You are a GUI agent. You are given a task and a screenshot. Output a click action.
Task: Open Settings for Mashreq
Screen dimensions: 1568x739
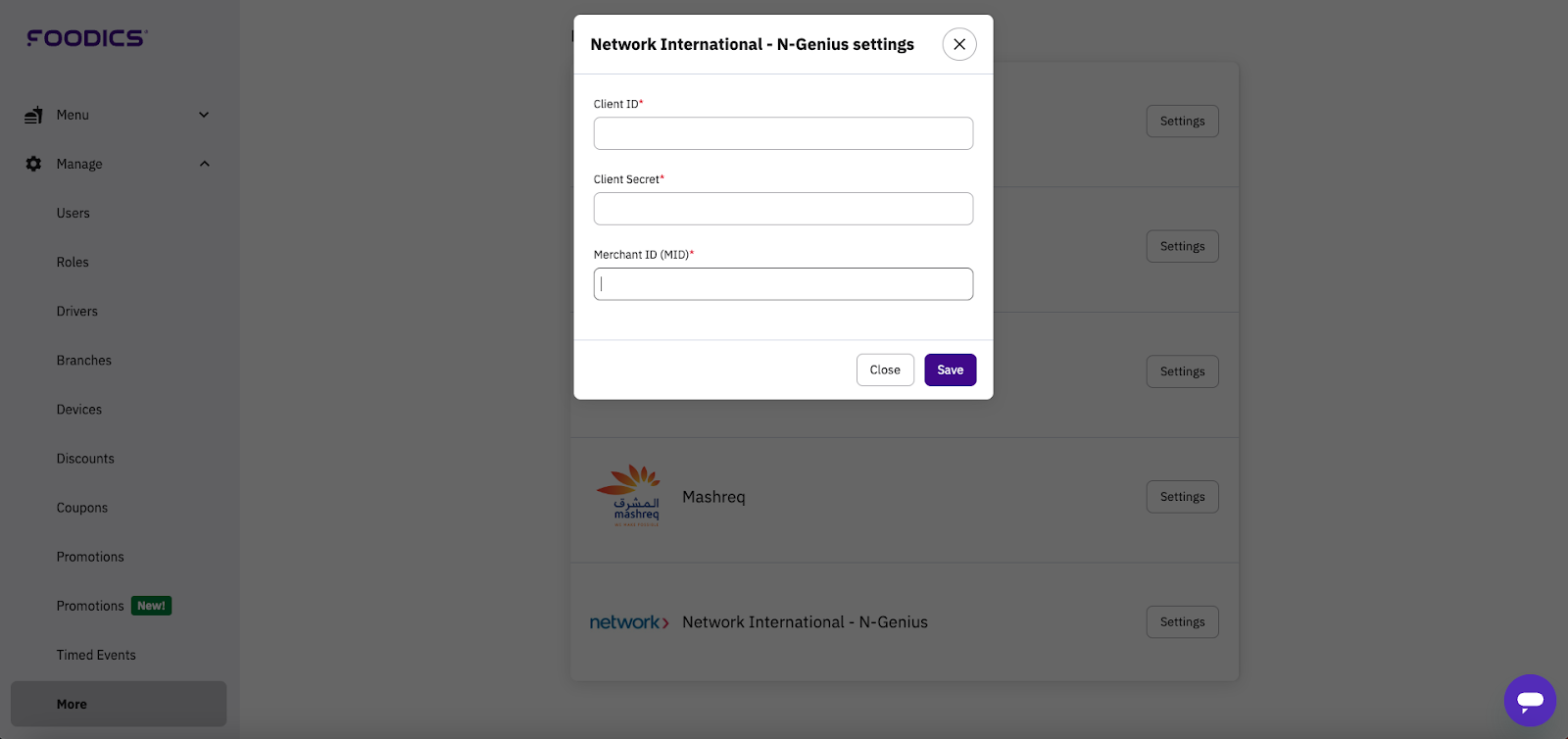click(1182, 497)
